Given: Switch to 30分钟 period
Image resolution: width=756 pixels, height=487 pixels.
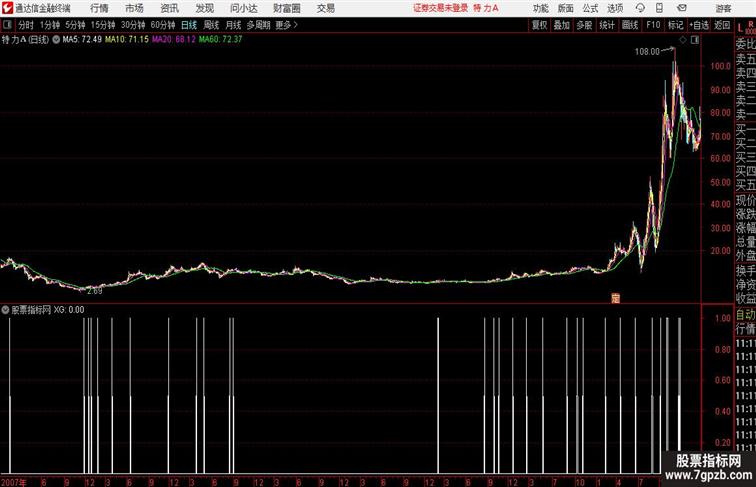Looking at the screenshot, I should pyautogui.click(x=133, y=25).
